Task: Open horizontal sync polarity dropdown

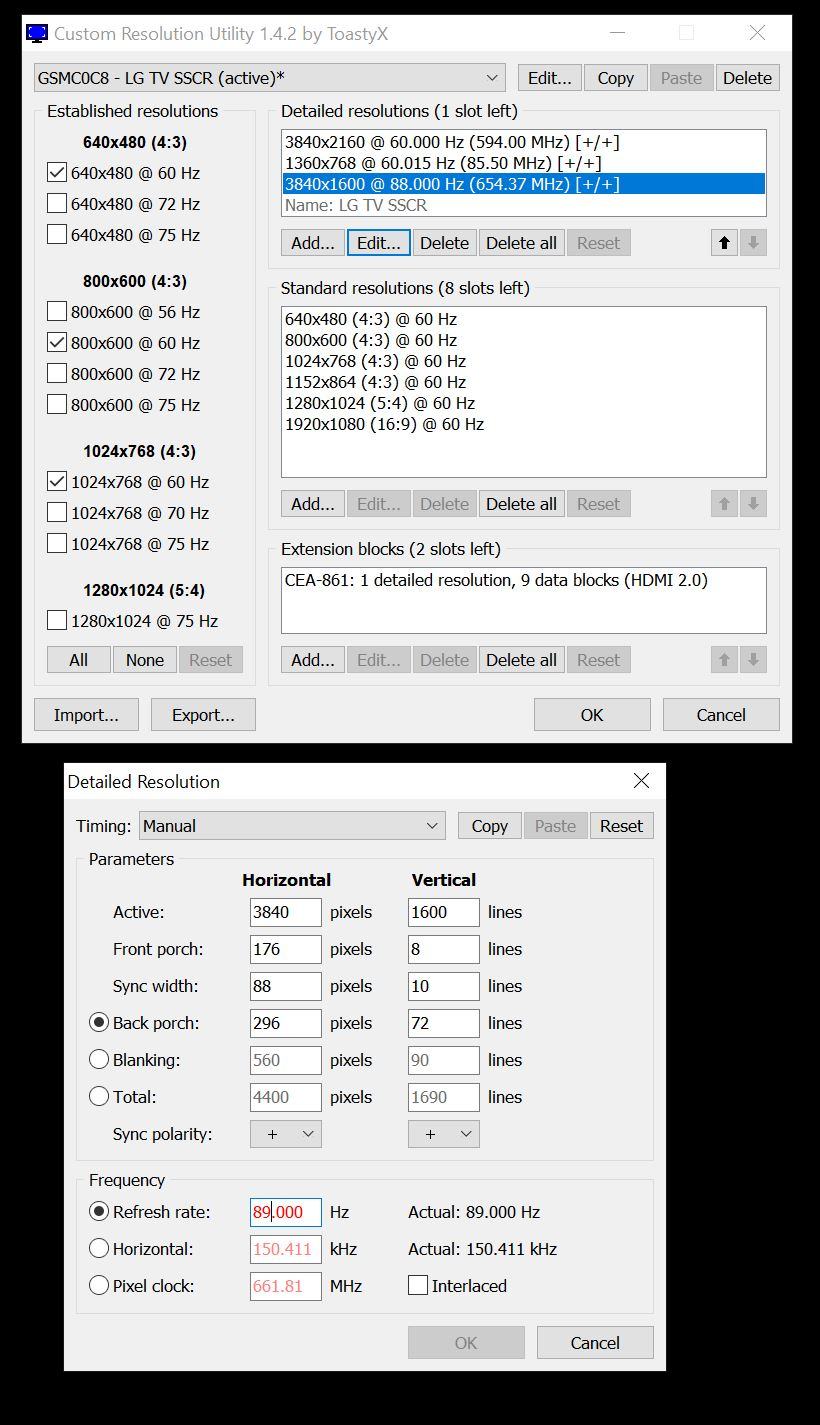Action: (x=286, y=1134)
